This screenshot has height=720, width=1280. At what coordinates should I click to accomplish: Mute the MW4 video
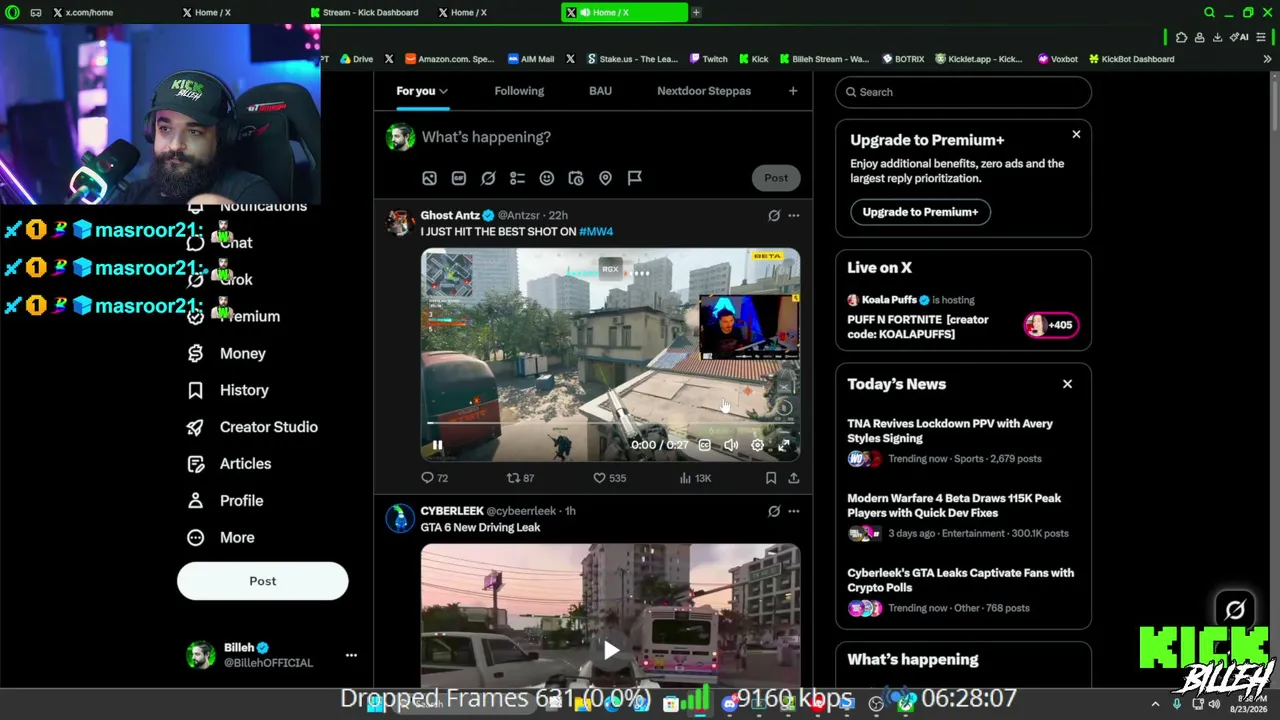coord(731,445)
